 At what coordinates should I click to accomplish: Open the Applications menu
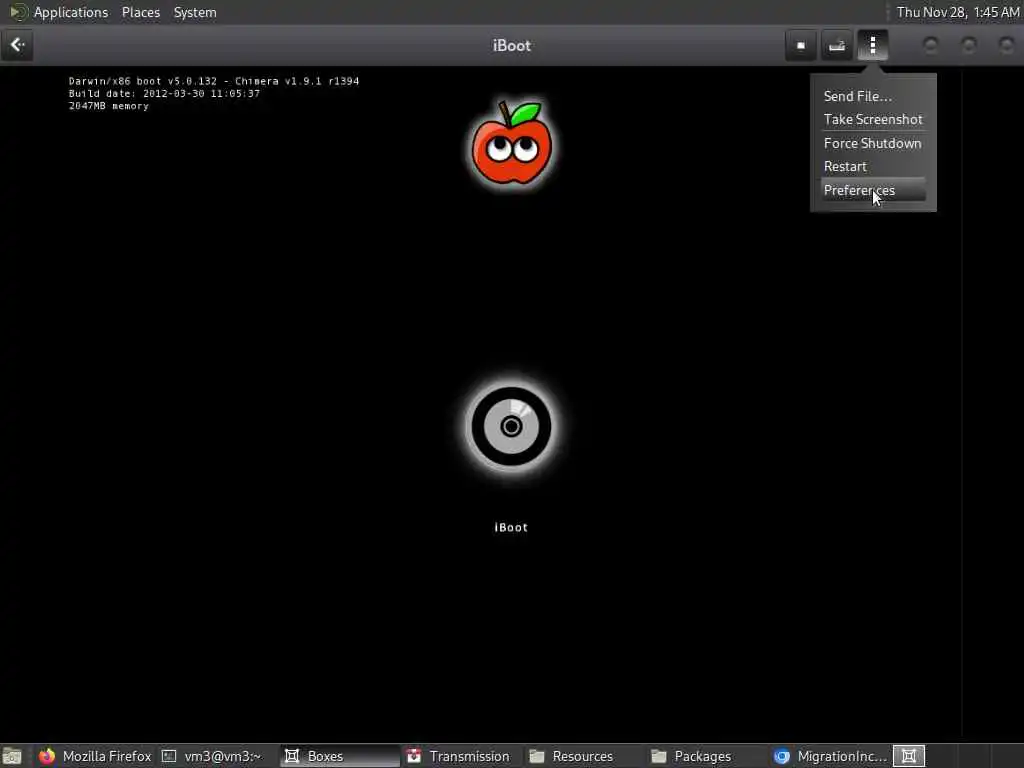[x=71, y=12]
